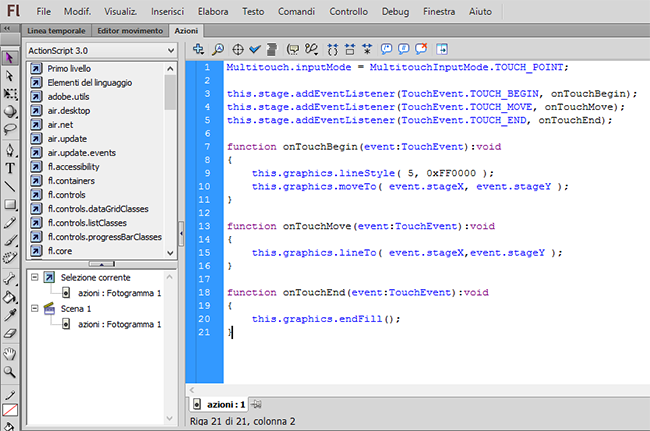
Task: Click the package list scroll down arrow
Action: click(170, 252)
